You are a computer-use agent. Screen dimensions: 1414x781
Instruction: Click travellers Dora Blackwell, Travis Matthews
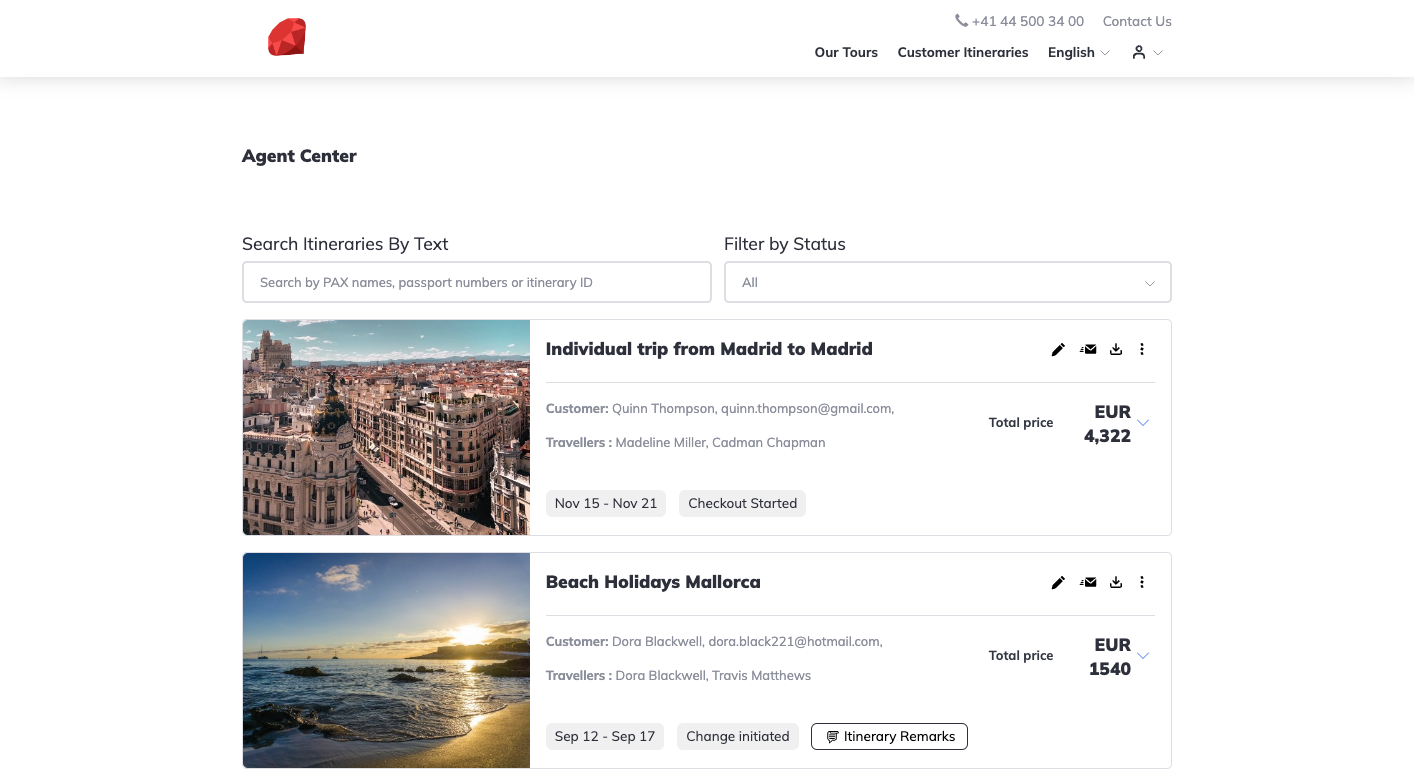click(x=713, y=675)
